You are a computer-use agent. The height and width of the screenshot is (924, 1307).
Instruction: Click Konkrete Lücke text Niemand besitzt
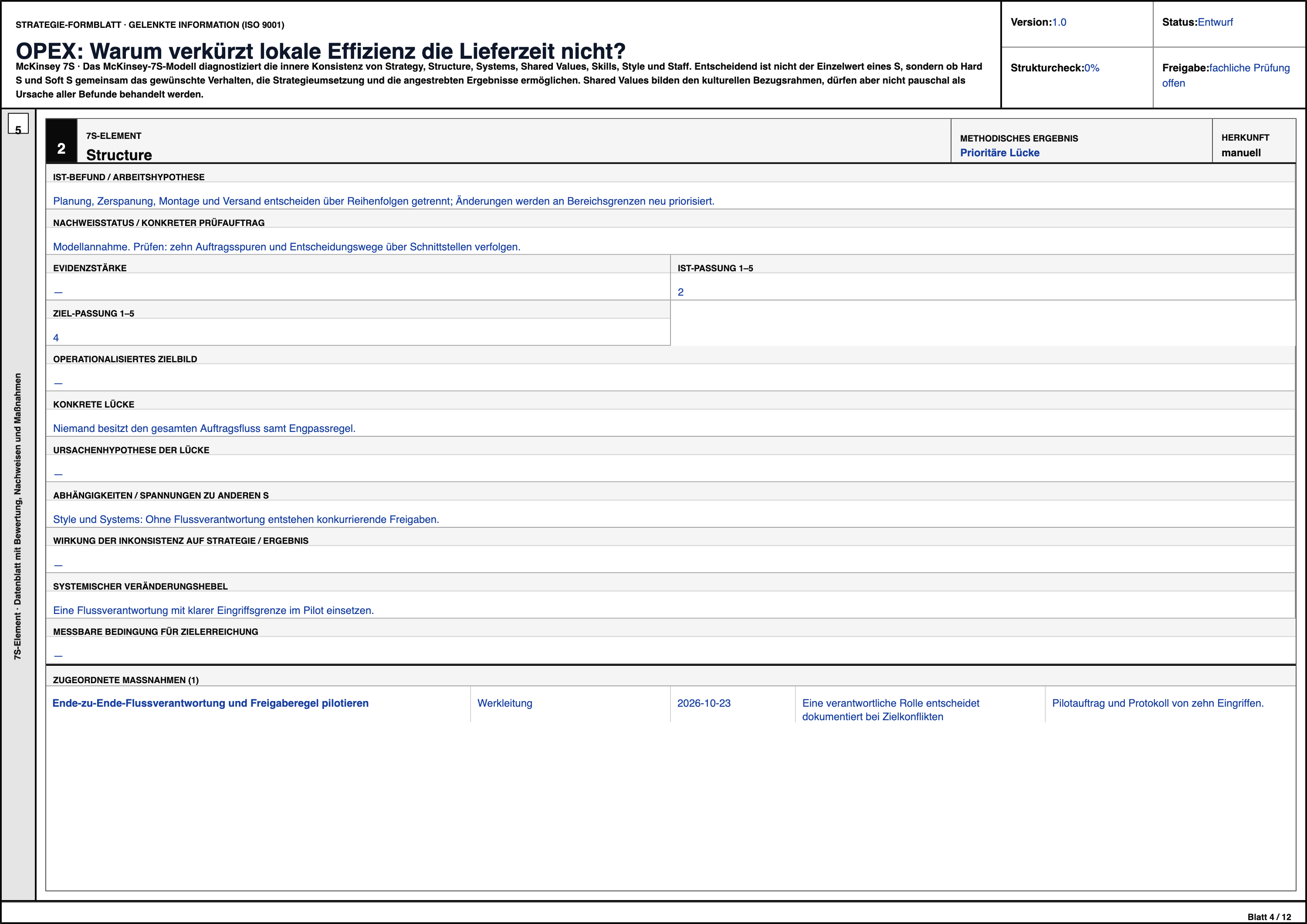pyautogui.click(x=204, y=428)
